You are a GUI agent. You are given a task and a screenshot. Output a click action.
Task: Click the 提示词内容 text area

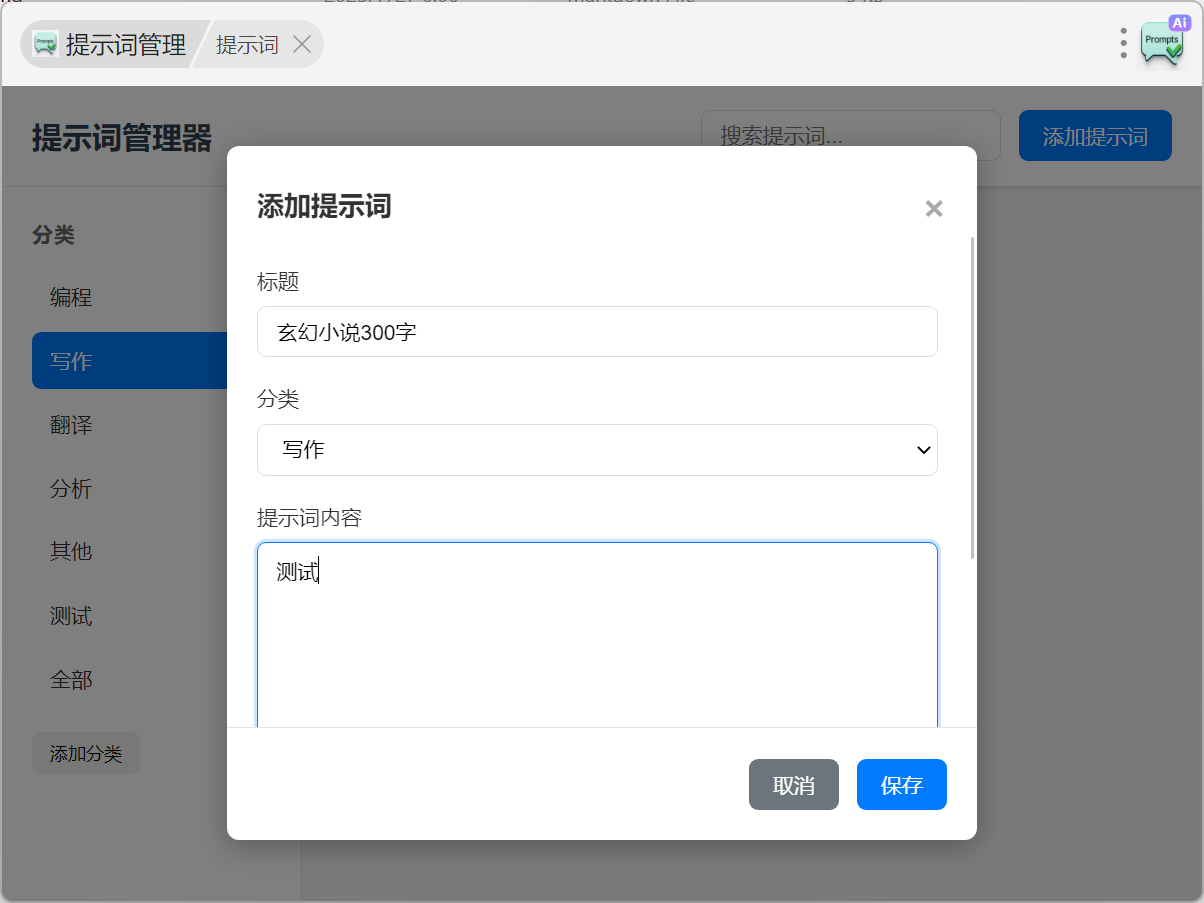(597, 635)
